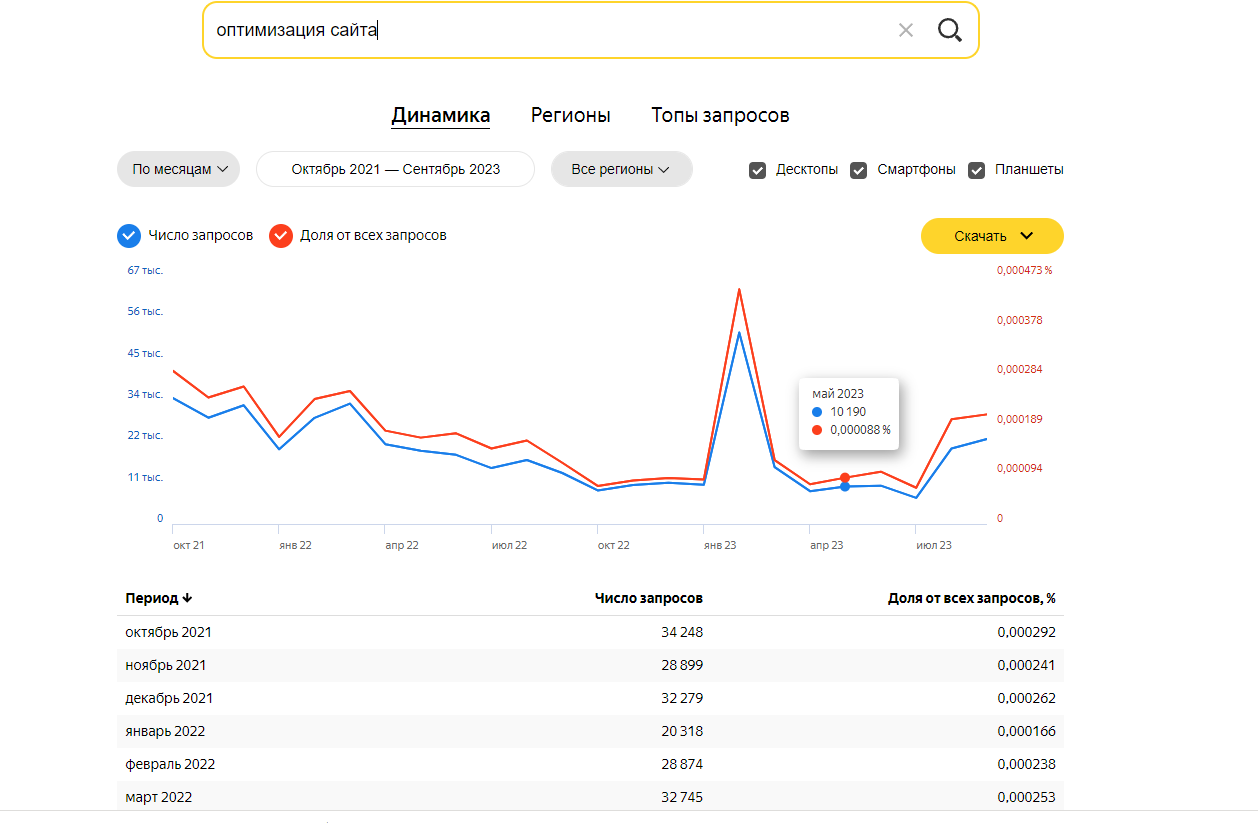This screenshot has width=1258, height=823.
Task: Switch to the Регионы tab
Action: (570, 115)
